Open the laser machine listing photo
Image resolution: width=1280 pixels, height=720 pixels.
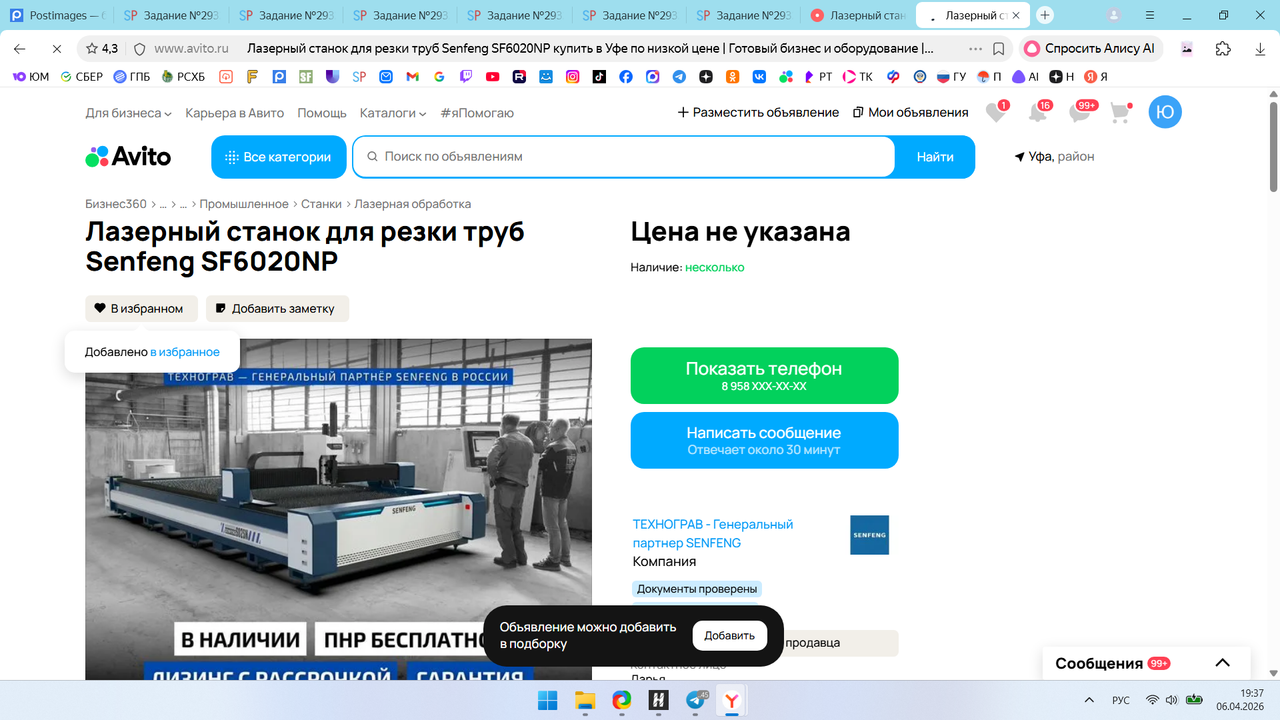pyautogui.click(x=338, y=509)
